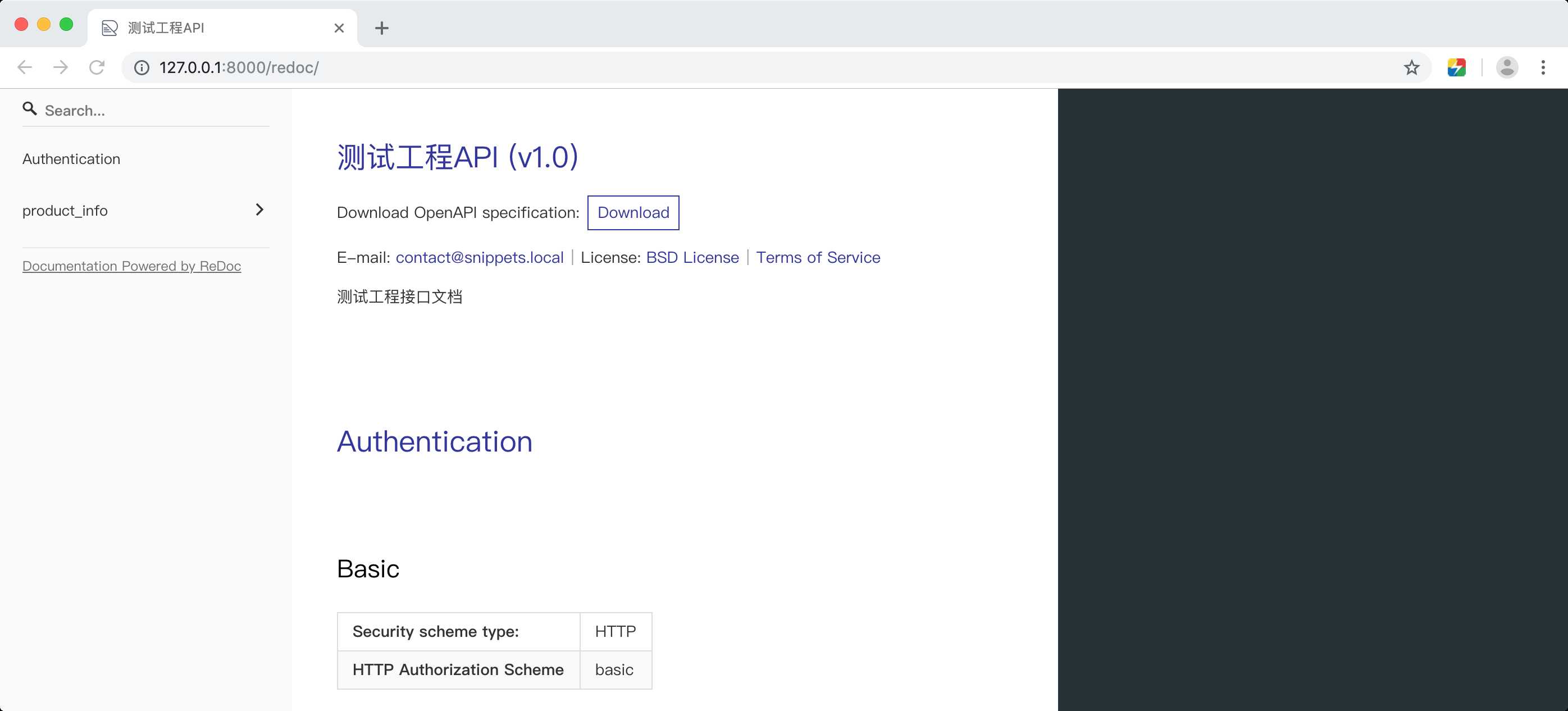Image resolution: width=1568 pixels, height=711 pixels.
Task: Click the Security scheme type: cell
Action: (x=458, y=632)
